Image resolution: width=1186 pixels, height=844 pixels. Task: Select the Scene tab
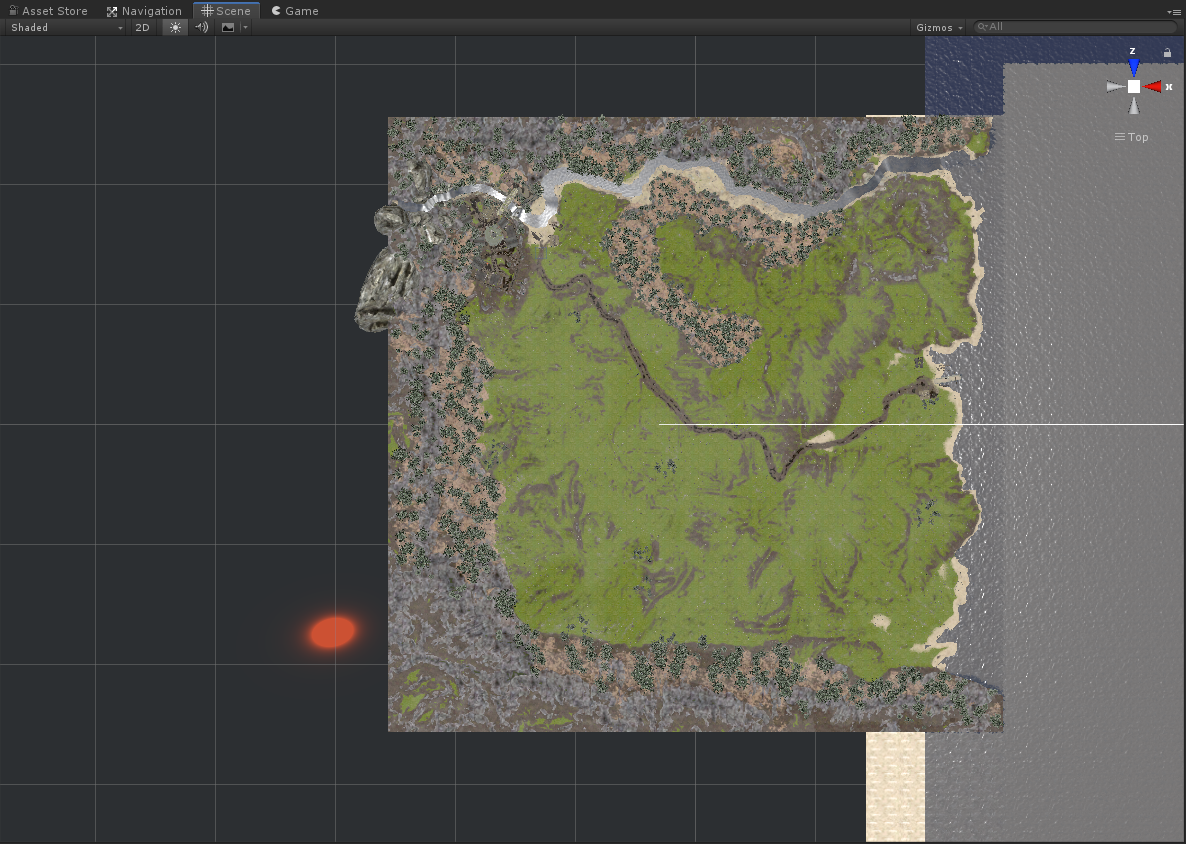click(x=226, y=11)
